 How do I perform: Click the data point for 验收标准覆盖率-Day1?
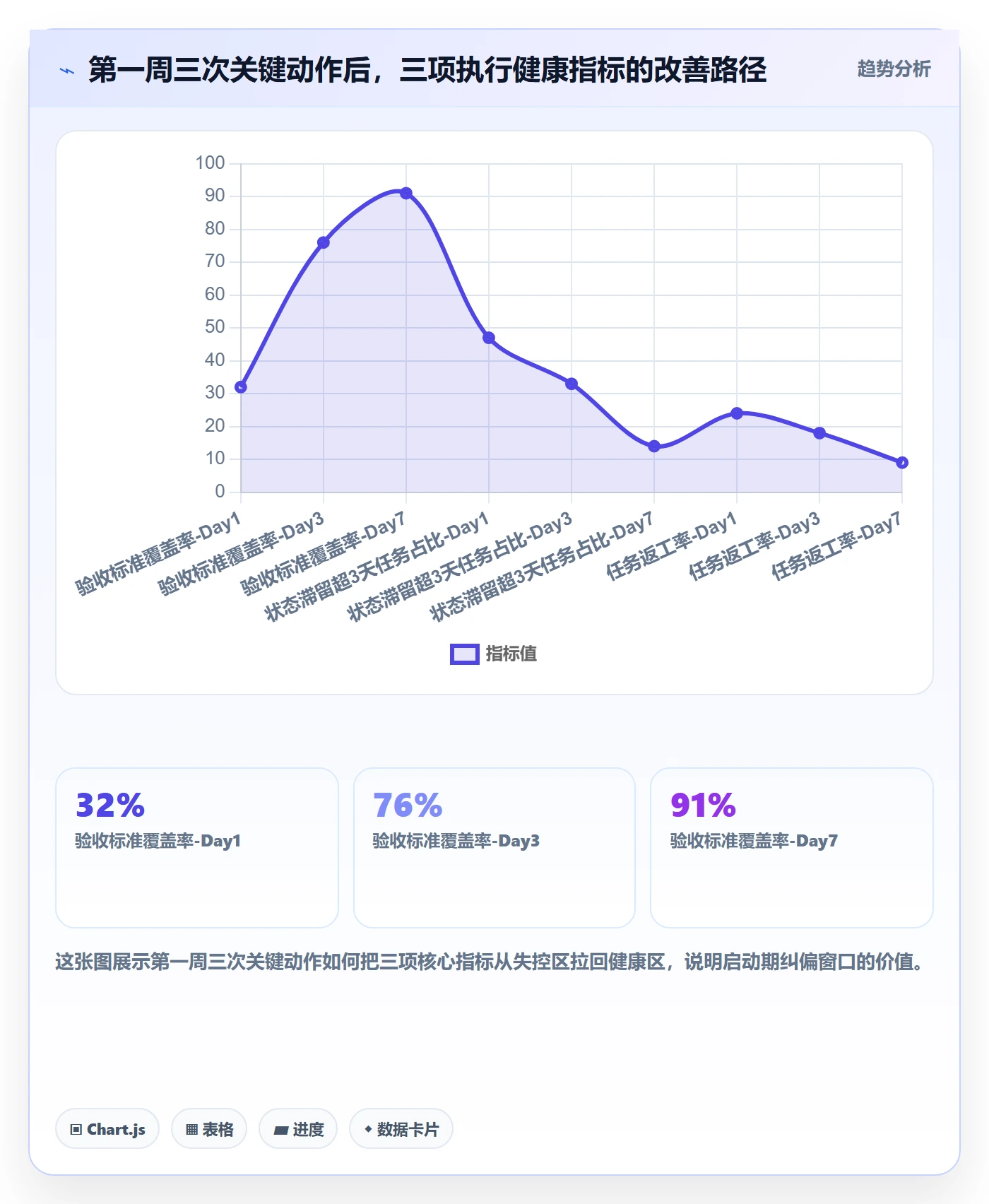[241, 387]
